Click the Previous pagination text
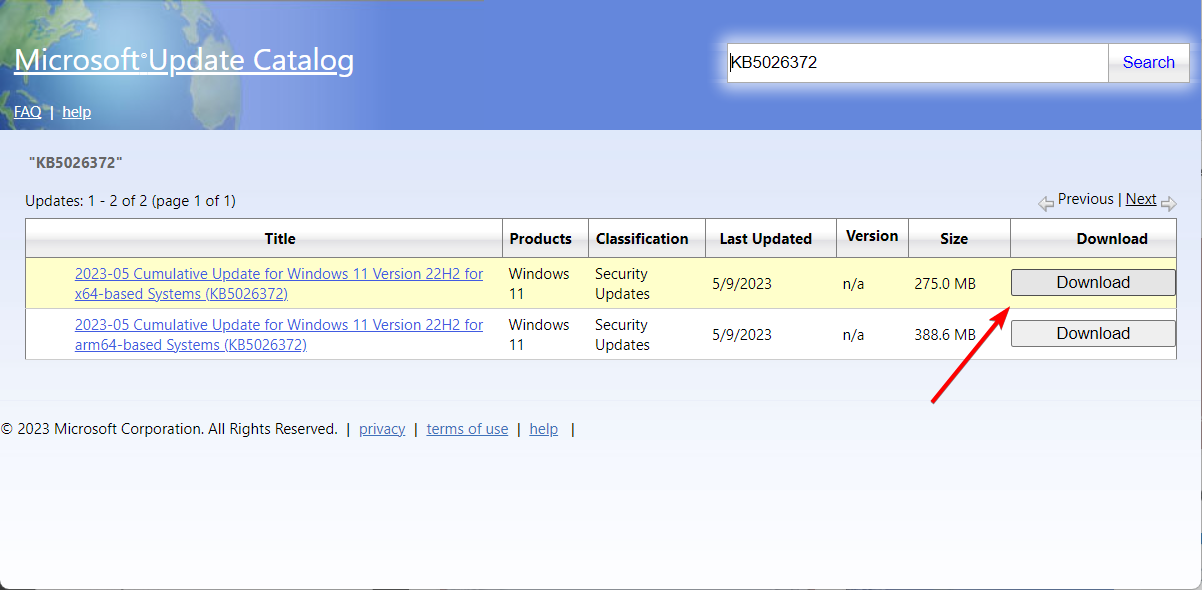Screen dimensions: 1202x590 pos(1086,199)
